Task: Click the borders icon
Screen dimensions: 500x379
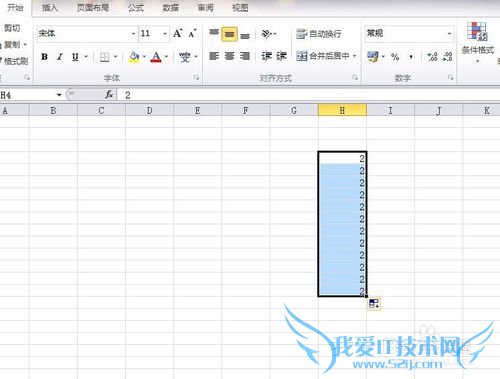Action: pos(105,57)
